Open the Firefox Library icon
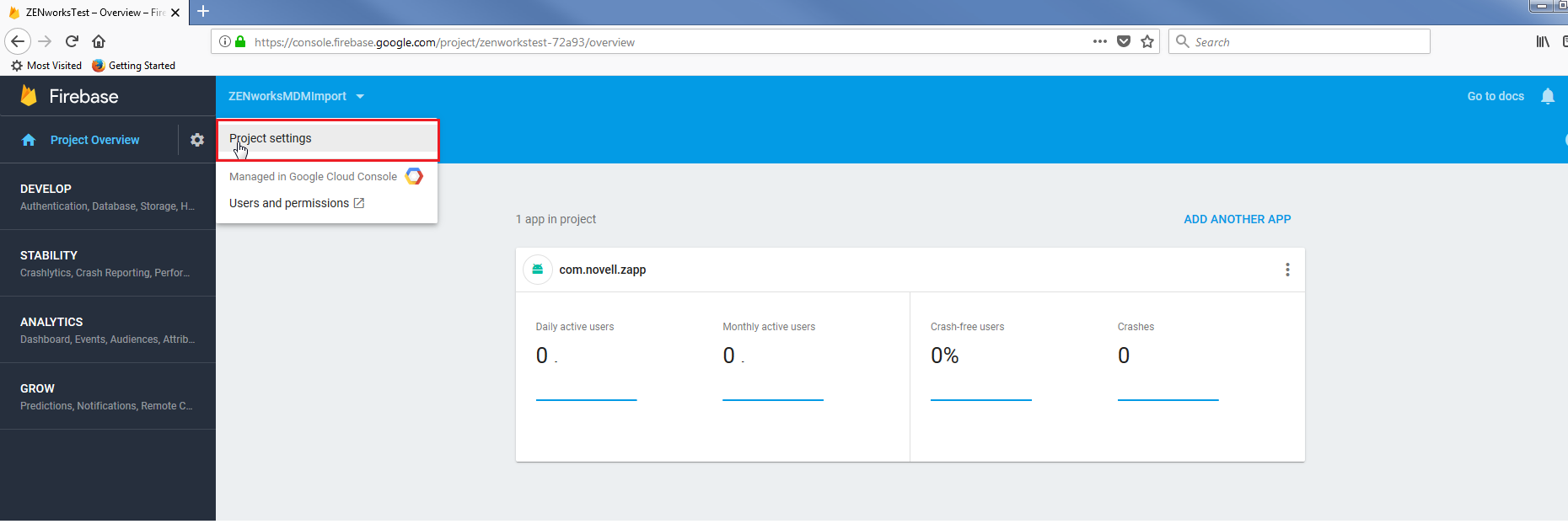 pos(1543,41)
